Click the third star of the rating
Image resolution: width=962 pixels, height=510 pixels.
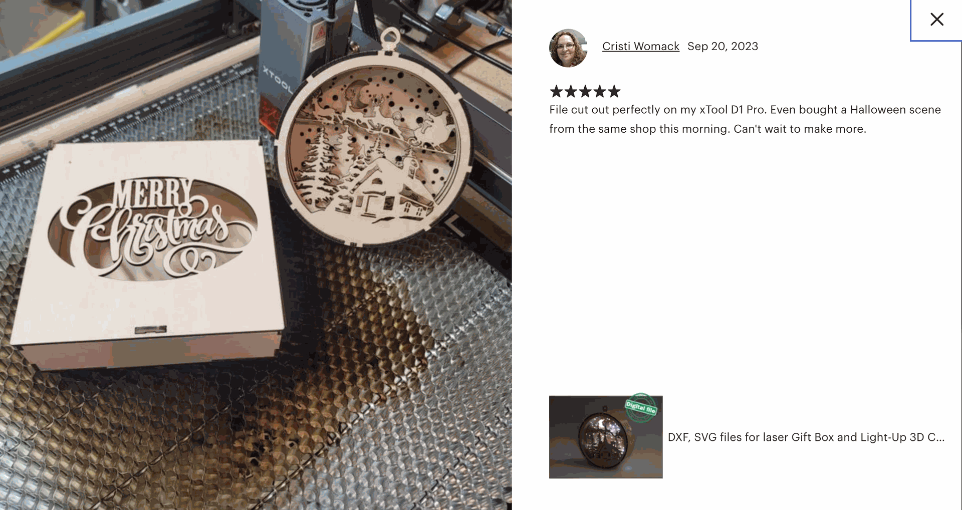tap(585, 91)
